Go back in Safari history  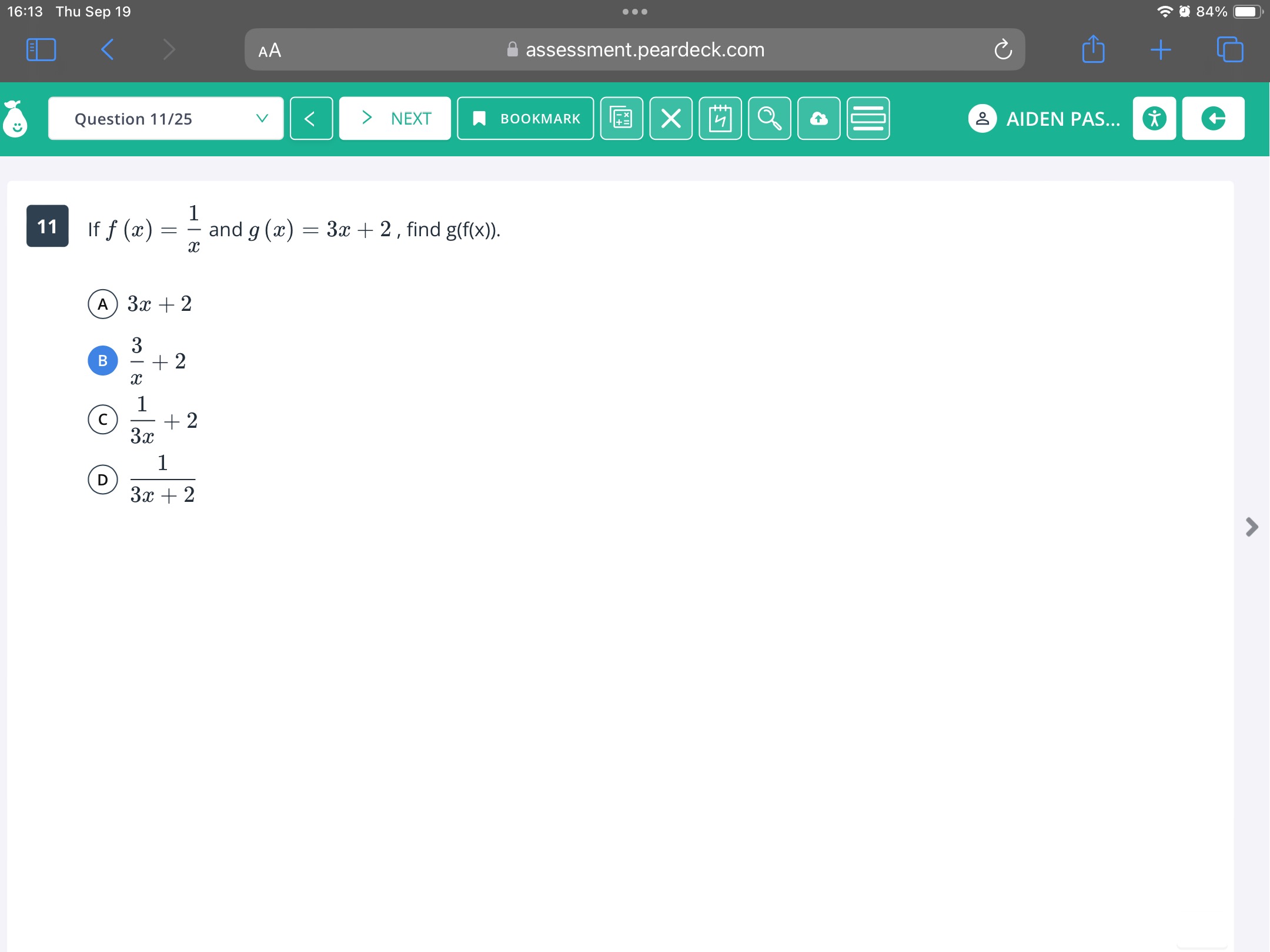click(x=107, y=49)
